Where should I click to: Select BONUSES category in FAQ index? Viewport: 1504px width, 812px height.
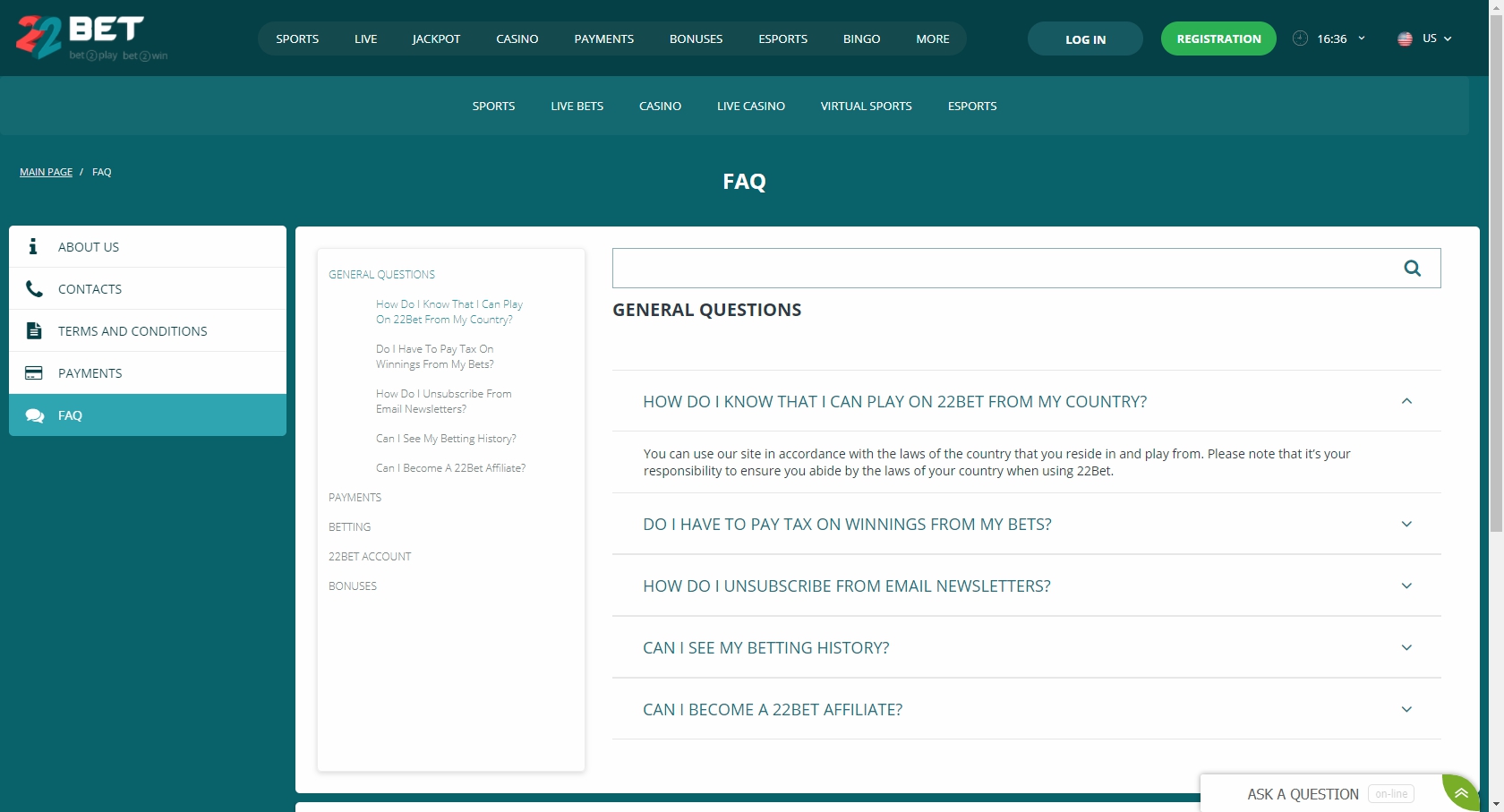[x=353, y=586]
